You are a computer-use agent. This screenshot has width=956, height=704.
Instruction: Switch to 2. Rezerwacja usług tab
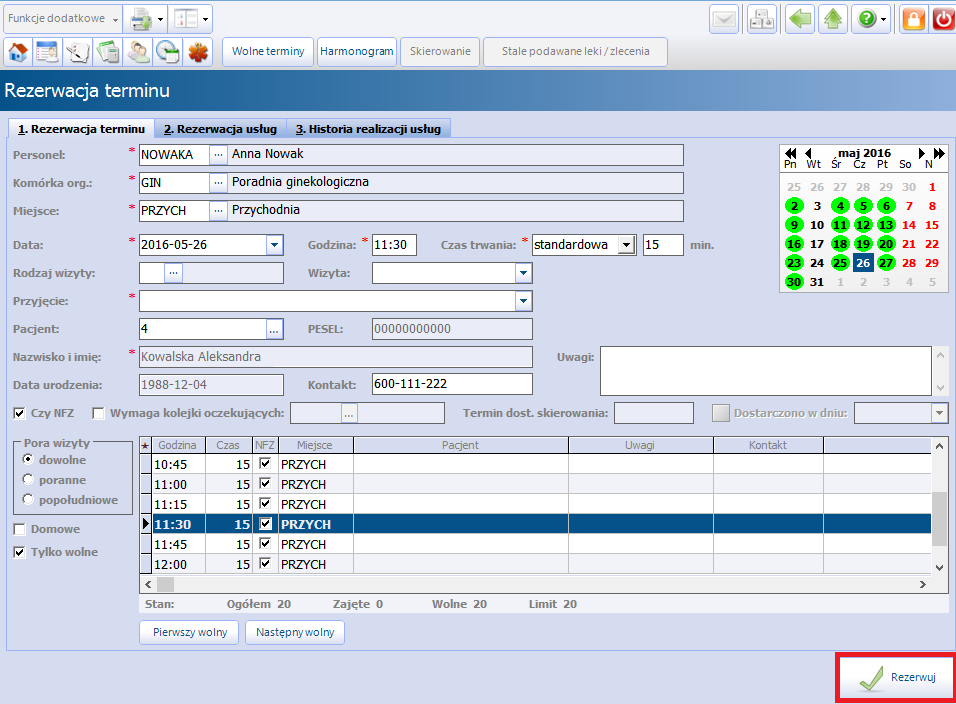tap(220, 129)
